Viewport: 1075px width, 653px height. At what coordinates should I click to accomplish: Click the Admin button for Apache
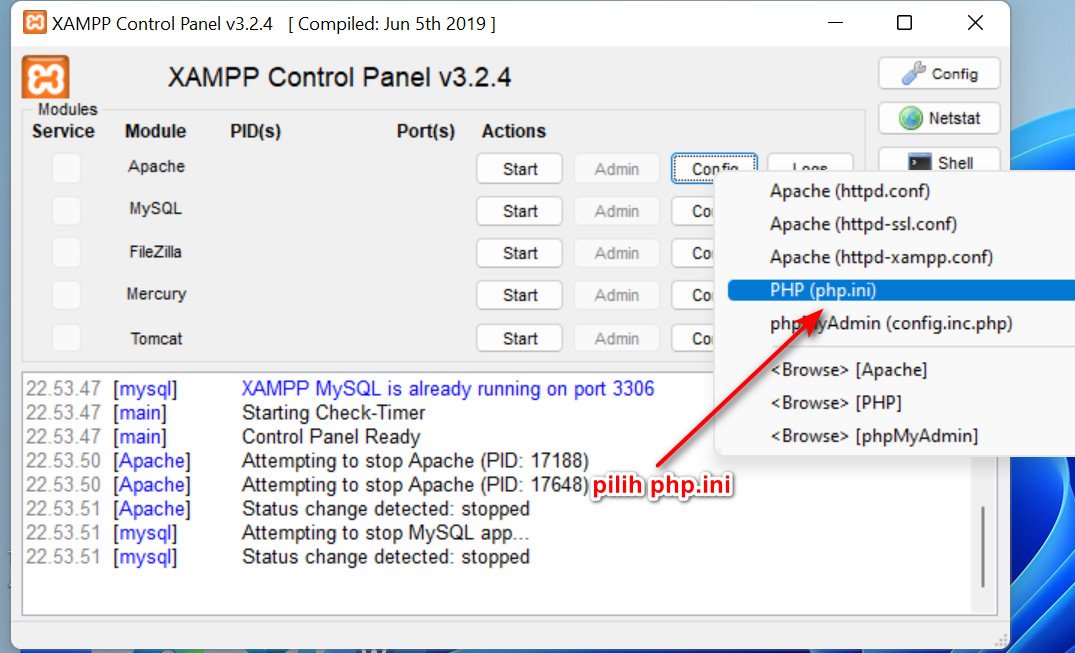[617, 169]
